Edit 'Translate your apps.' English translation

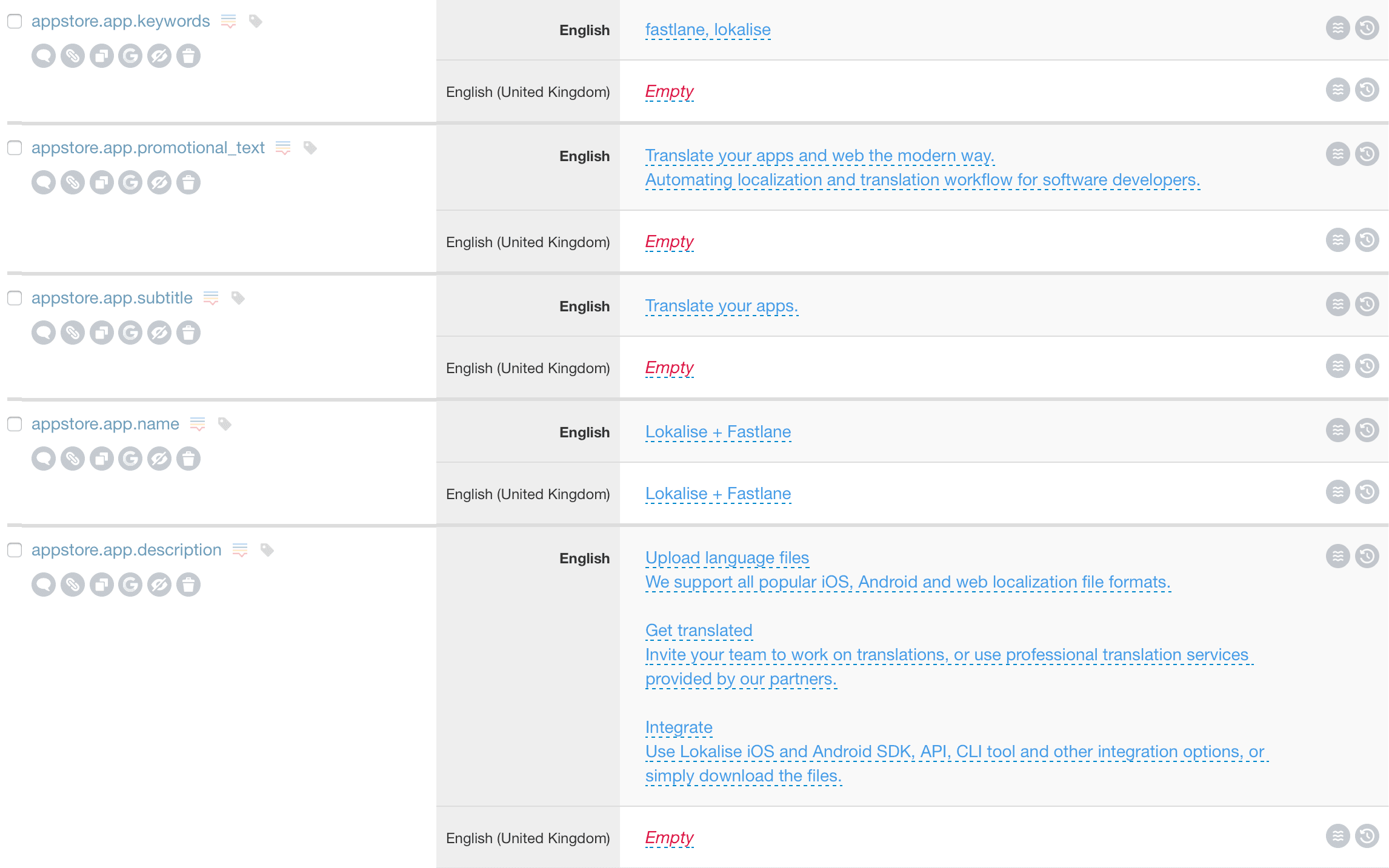click(721, 306)
